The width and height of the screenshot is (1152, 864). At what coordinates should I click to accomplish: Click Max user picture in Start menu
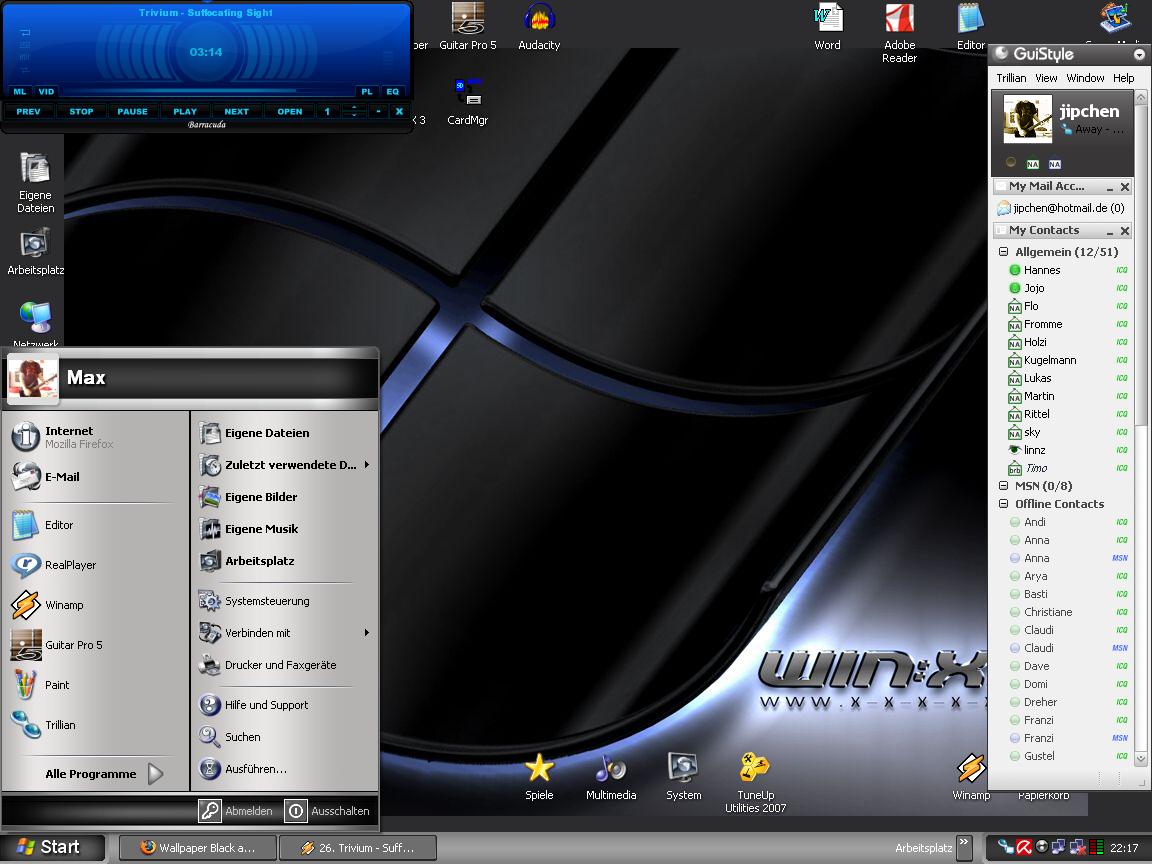[x=32, y=379]
